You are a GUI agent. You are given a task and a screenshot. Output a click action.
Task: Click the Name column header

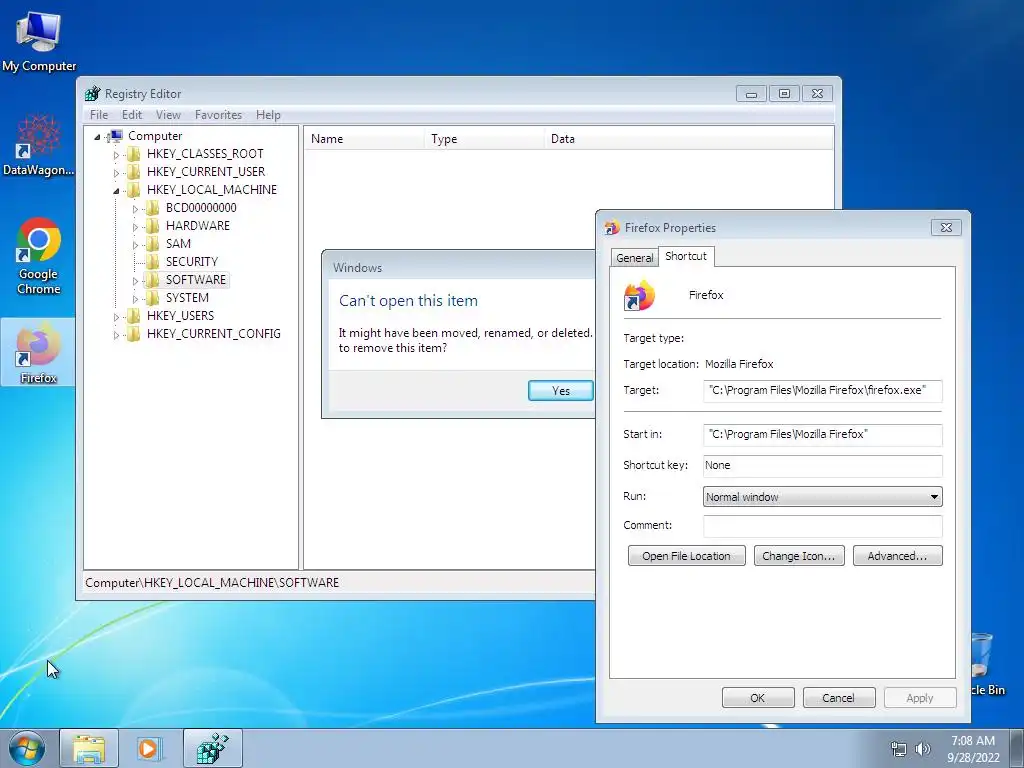click(364, 138)
